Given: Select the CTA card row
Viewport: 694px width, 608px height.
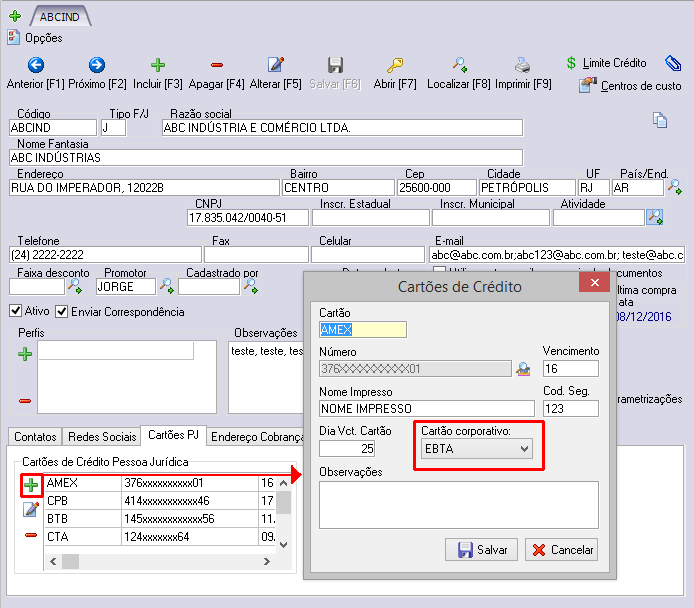Looking at the screenshot, I should [160, 536].
